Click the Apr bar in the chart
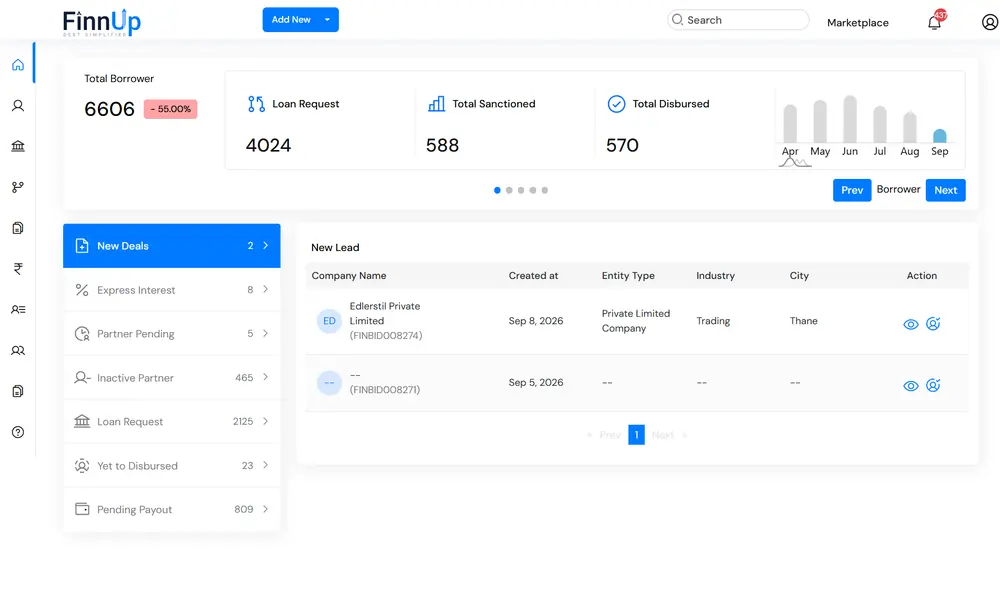Image resolution: width=1000 pixels, height=610 pixels. [790, 123]
